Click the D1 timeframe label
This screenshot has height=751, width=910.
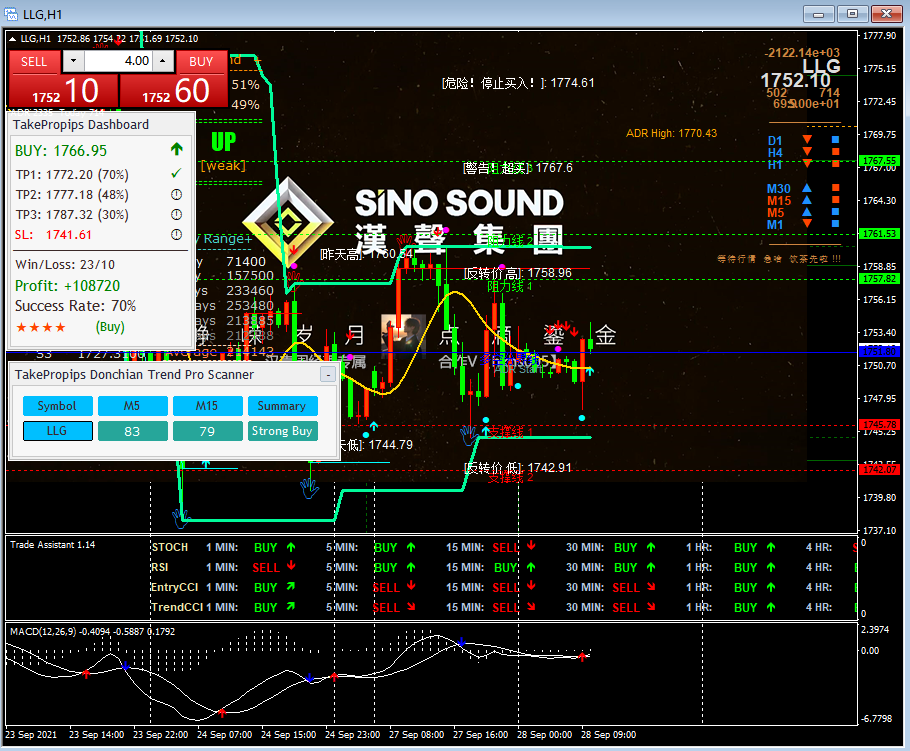tap(775, 140)
